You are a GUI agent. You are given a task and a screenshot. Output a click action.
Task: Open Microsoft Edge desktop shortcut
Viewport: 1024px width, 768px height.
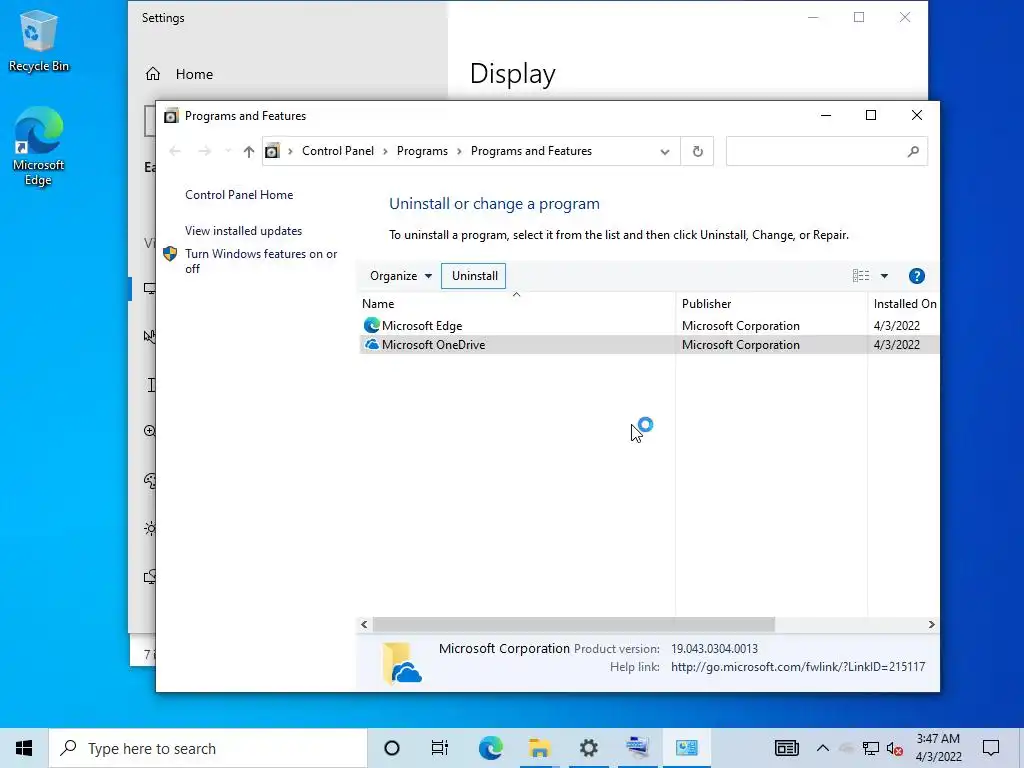pos(38,146)
